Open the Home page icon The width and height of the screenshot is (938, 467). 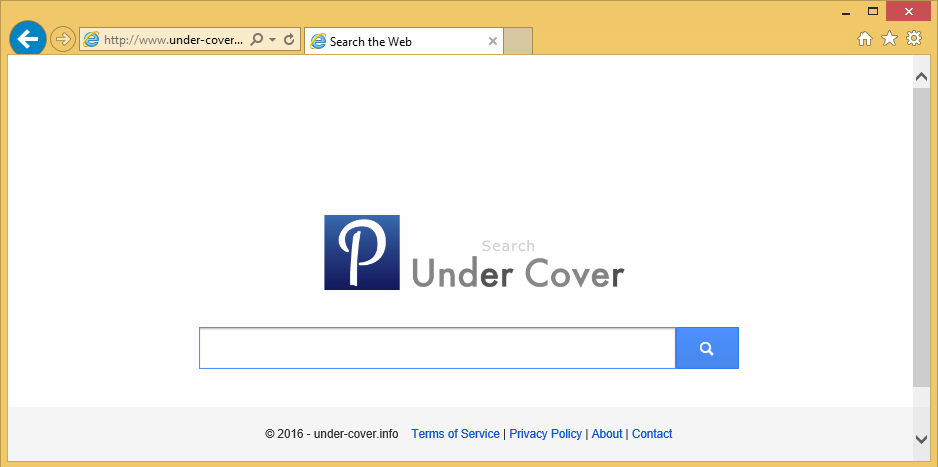click(866, 39)
